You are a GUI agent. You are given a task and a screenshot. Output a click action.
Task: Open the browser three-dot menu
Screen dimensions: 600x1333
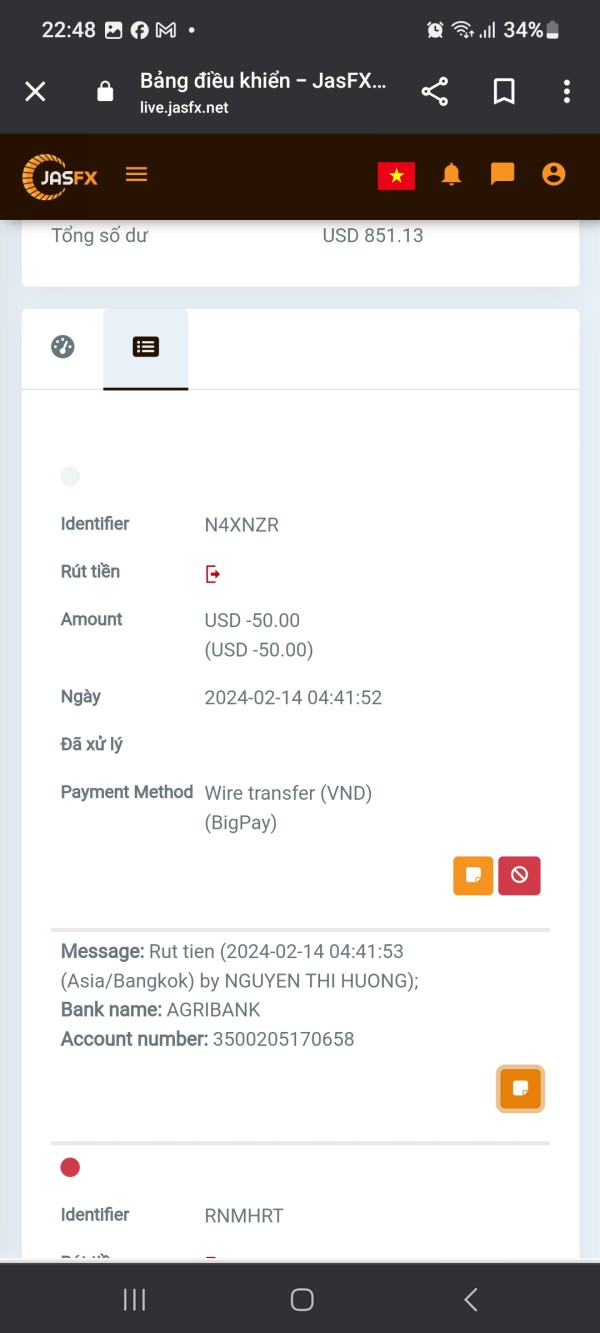pos(566,92)
